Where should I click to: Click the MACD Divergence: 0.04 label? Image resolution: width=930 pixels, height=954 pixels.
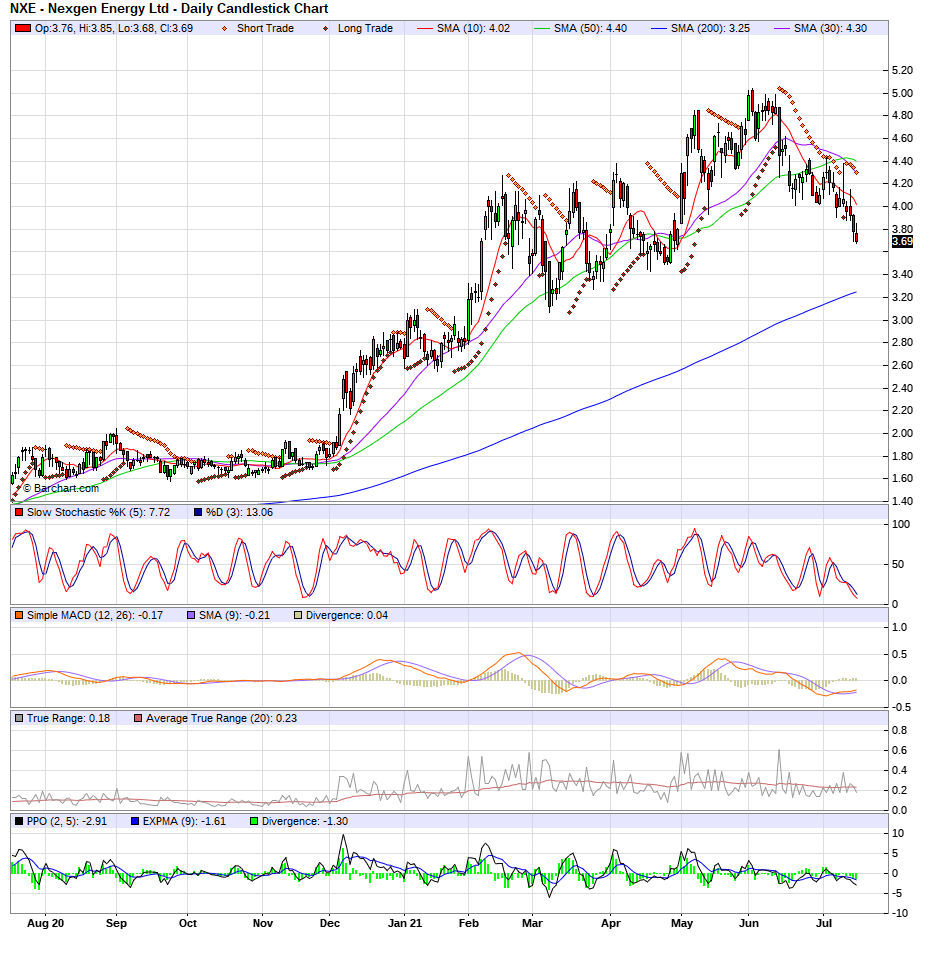pyautogui.click(x=347, y=615)
